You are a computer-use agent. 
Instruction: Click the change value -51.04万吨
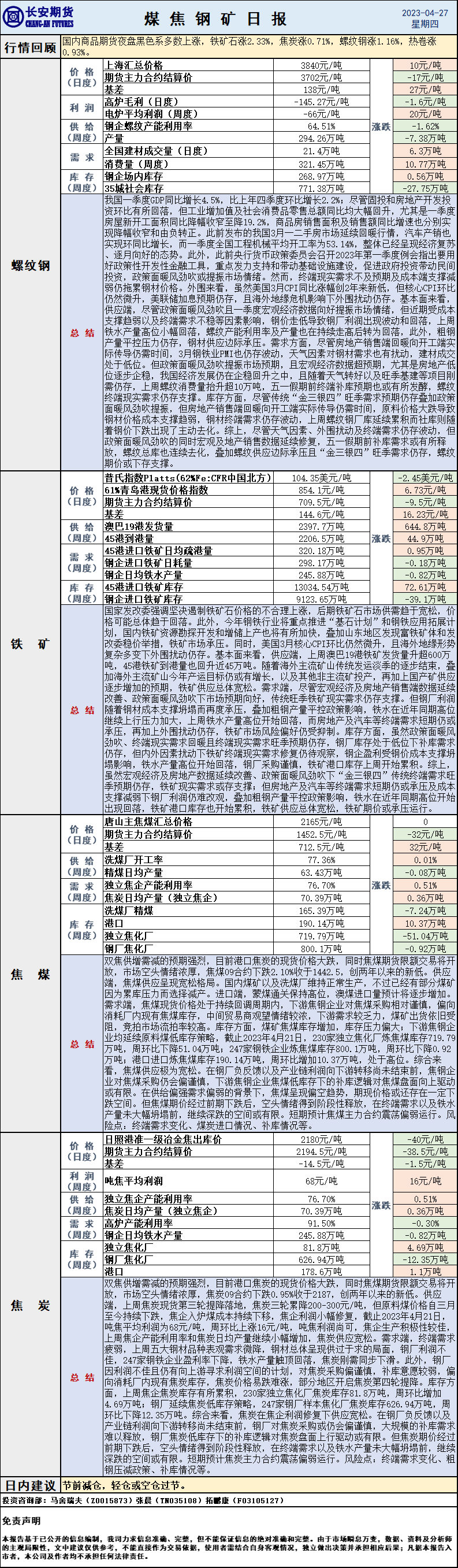[x=425, y=936]
